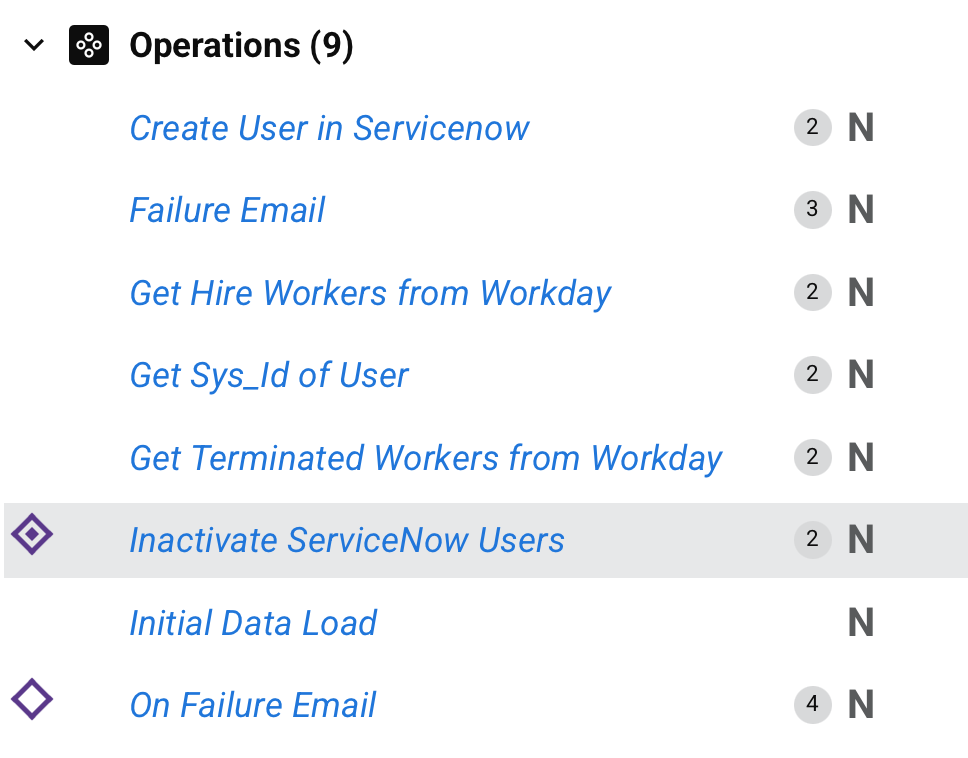This screenshot has height=758, width=968.
Task: Open the Failure Email operation
Action: click(227, 210)
